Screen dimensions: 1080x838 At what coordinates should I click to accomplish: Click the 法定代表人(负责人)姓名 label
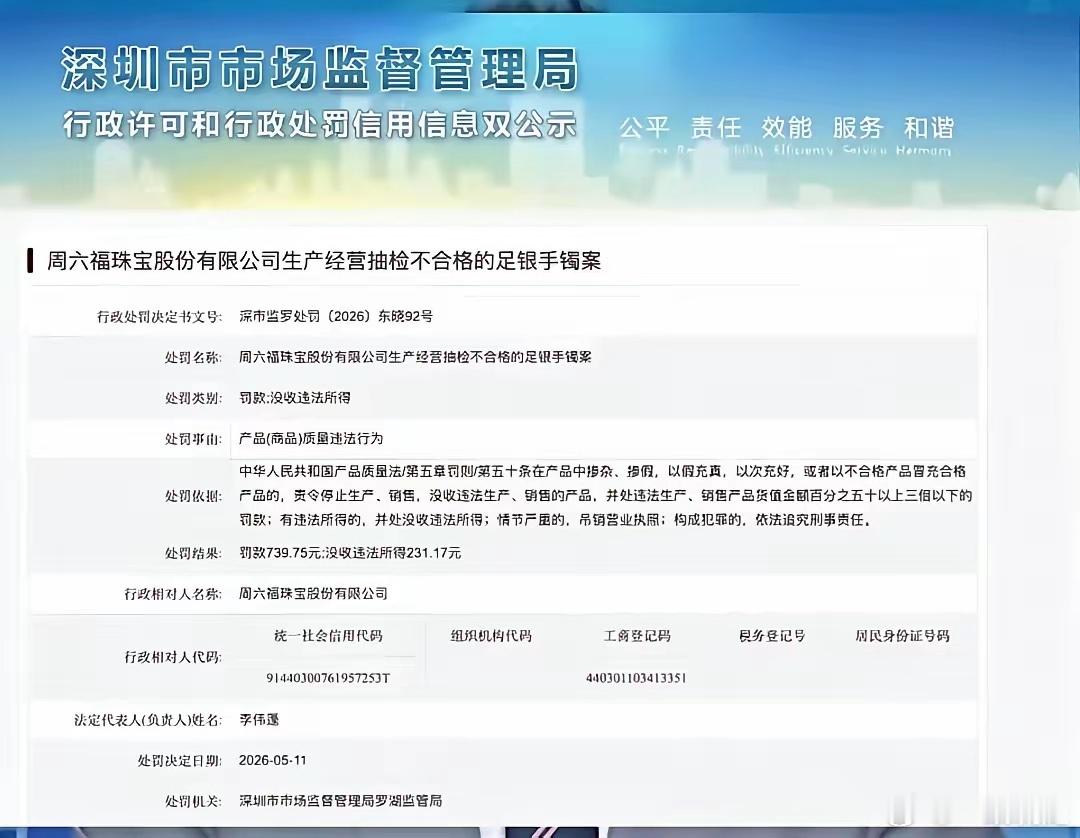[148, 720]
